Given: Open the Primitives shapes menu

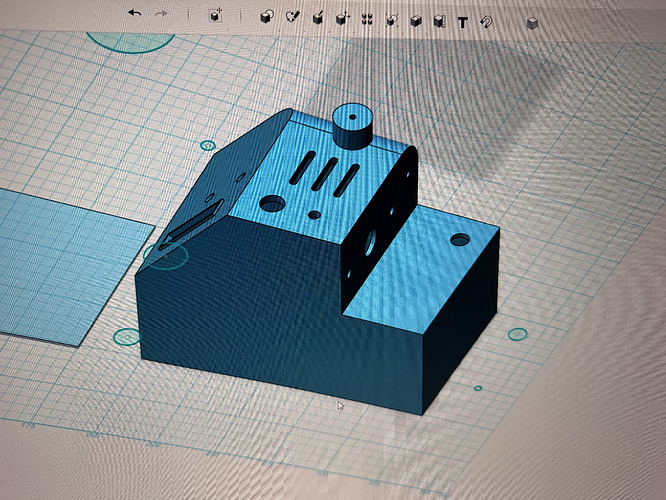Looking at the screenshot, I should [266, 17].
